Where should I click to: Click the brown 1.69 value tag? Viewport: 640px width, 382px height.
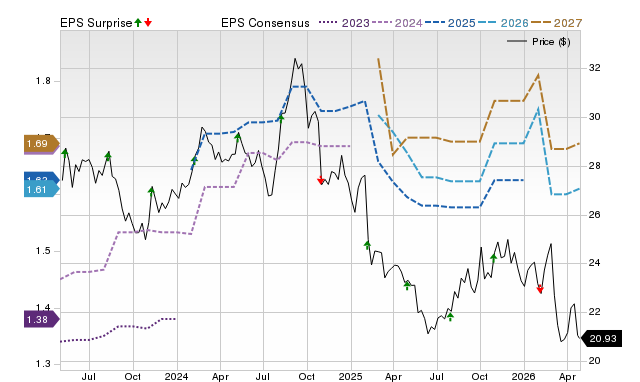[41, 144]
